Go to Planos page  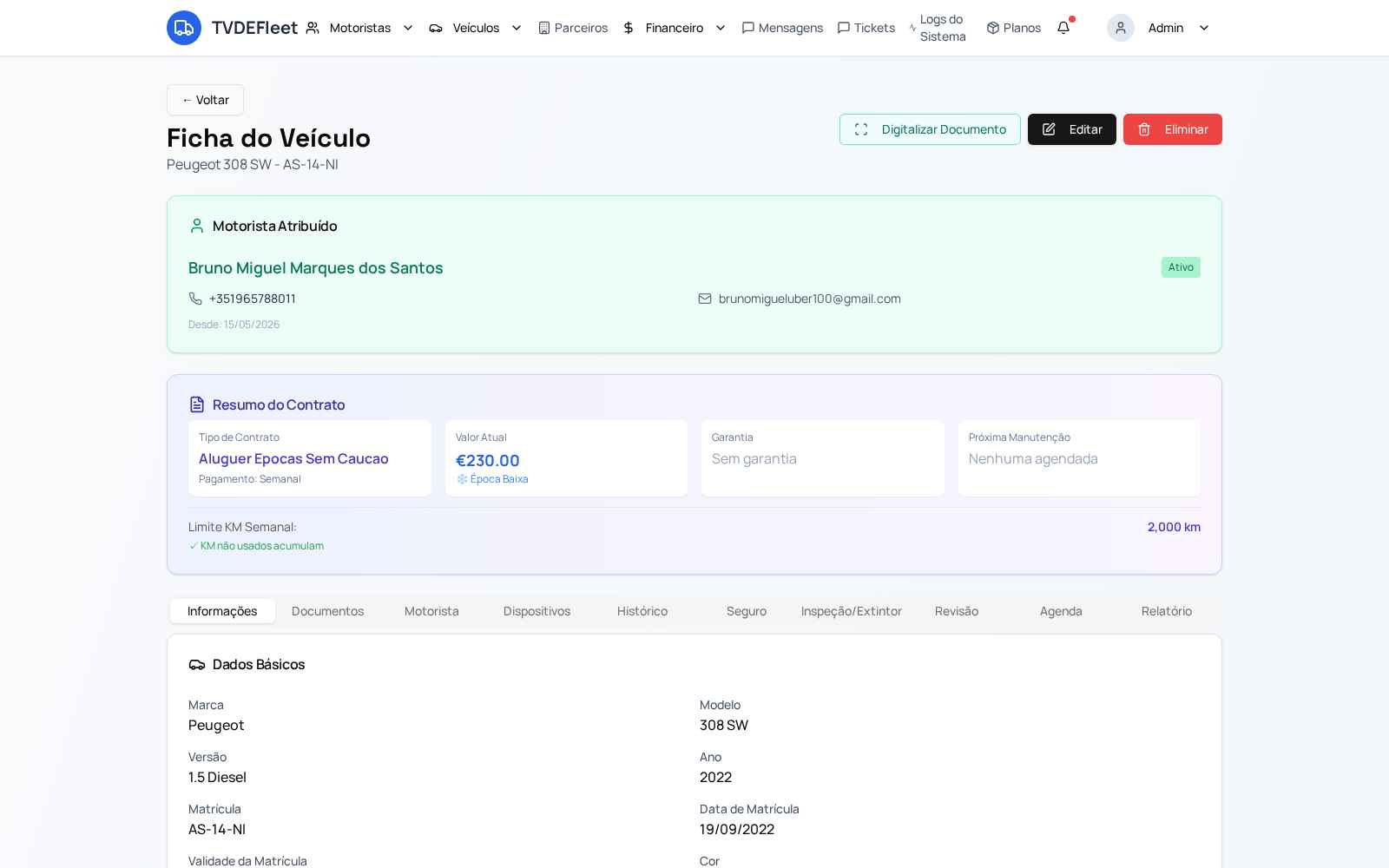pos(1014,28)
